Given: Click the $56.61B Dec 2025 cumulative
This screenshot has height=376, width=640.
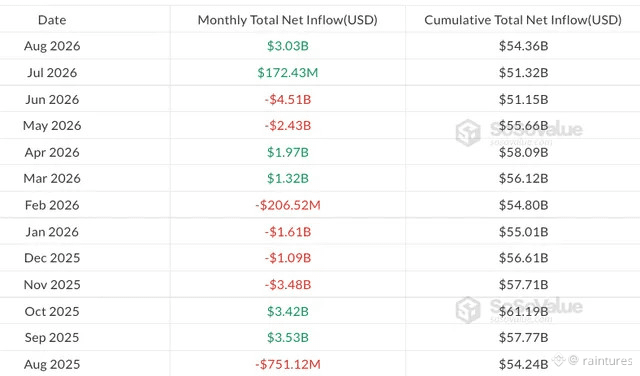Looking at the screenshot, I should point(523,258).
